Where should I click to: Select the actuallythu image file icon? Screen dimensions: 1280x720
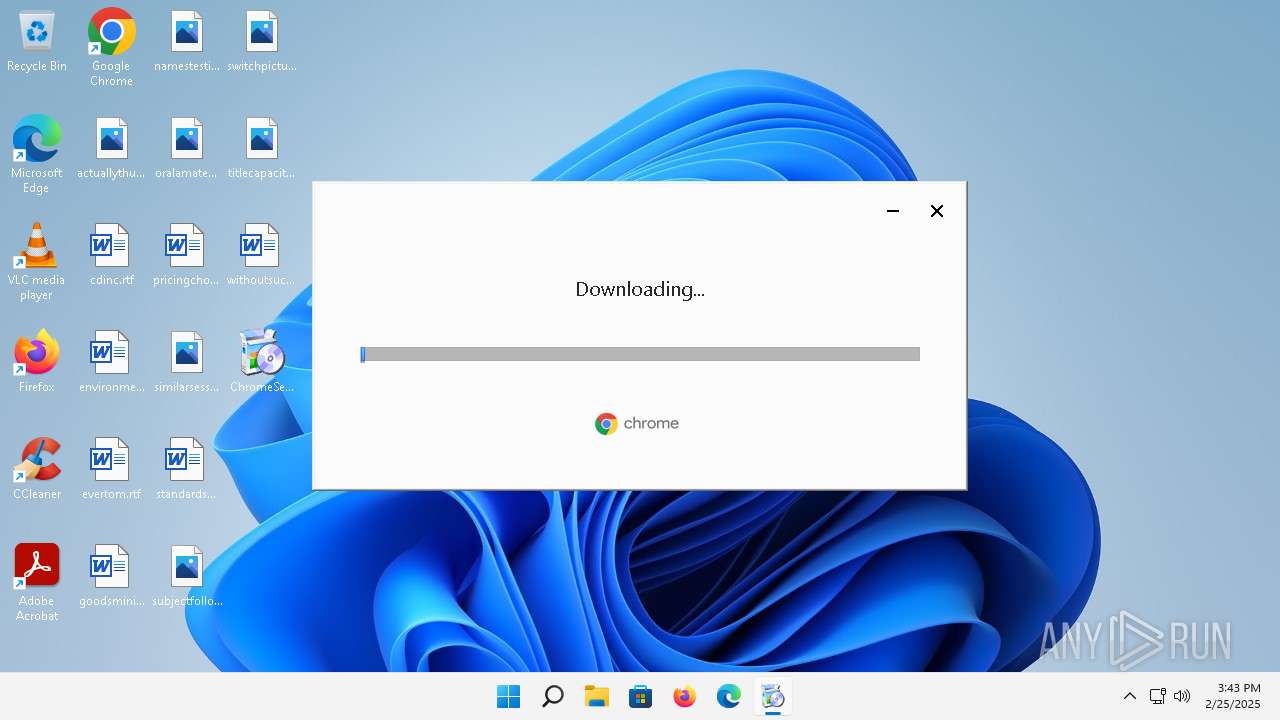111,149
